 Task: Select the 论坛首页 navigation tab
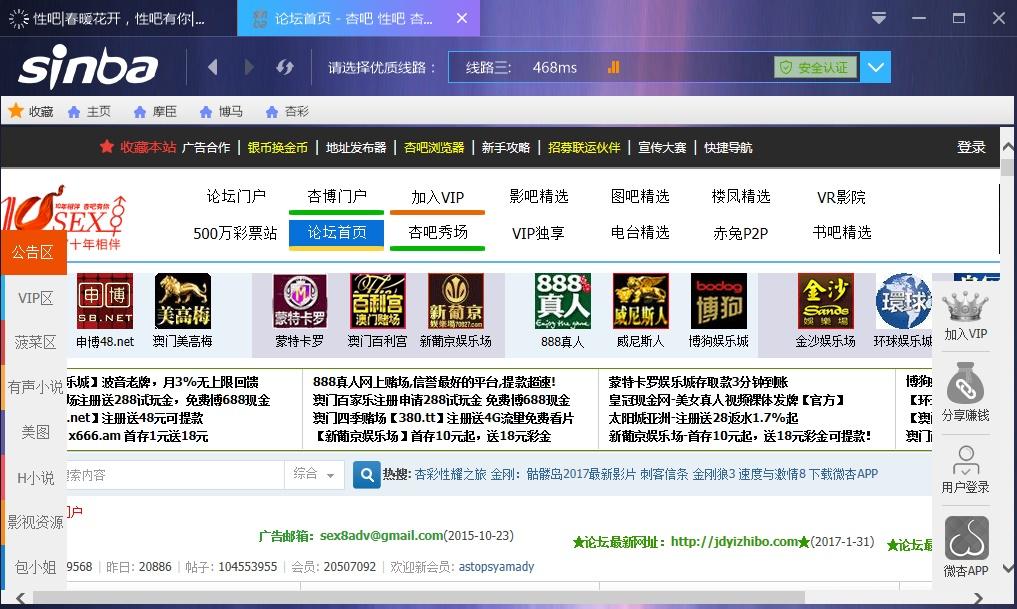tap(337, 233)
